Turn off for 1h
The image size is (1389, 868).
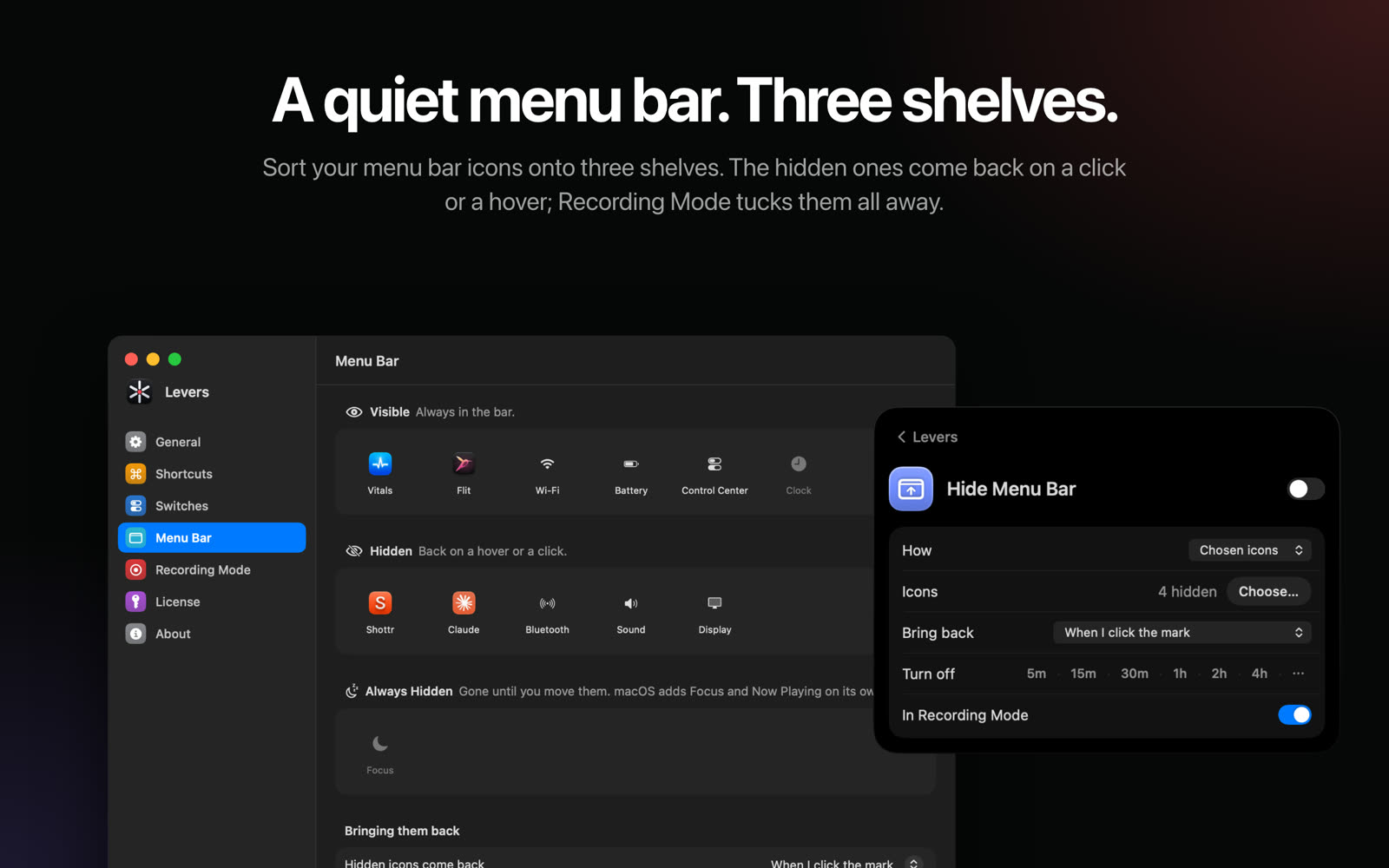click(1180, 674)
